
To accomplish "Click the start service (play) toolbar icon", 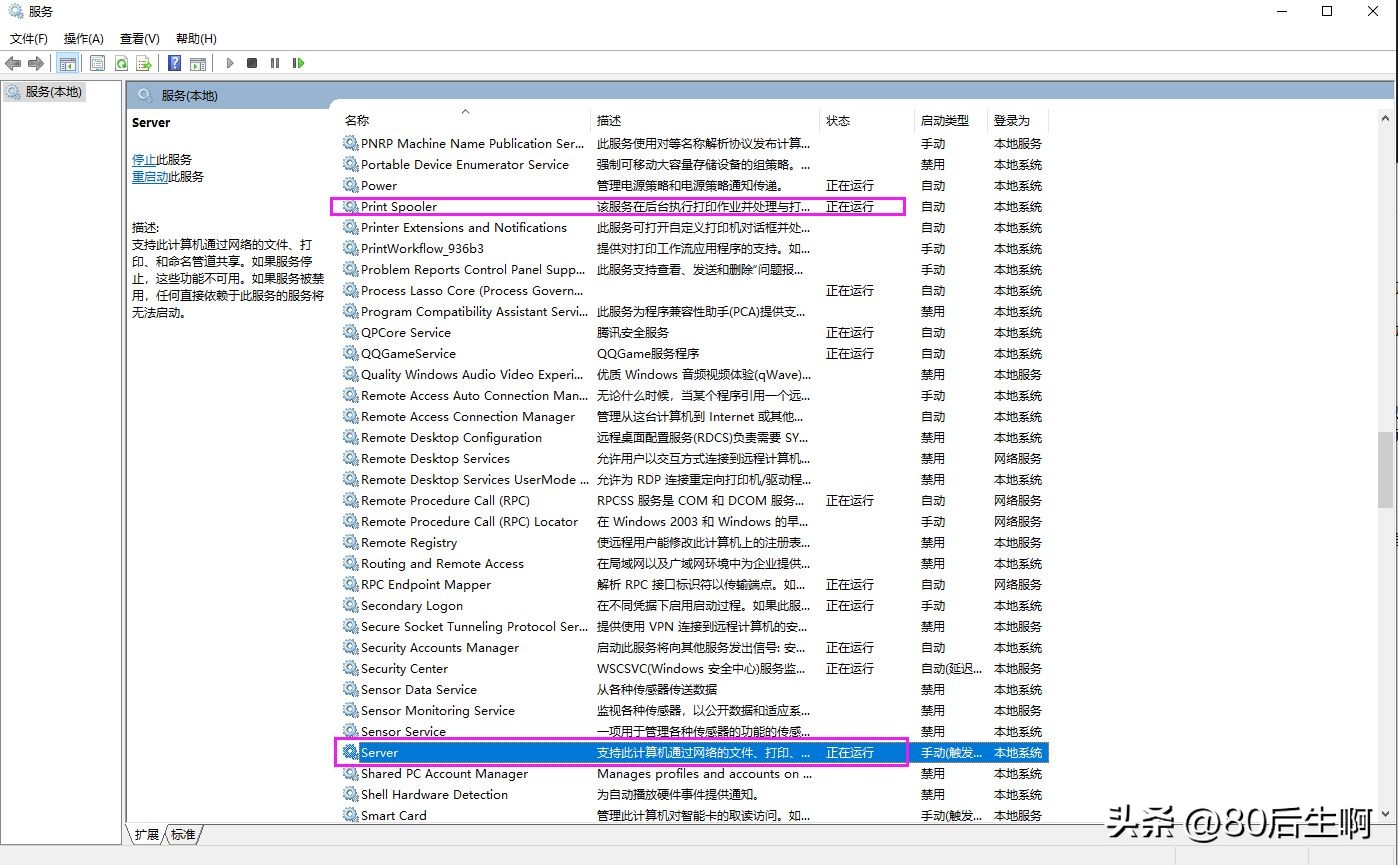I will tap(229, 62).
